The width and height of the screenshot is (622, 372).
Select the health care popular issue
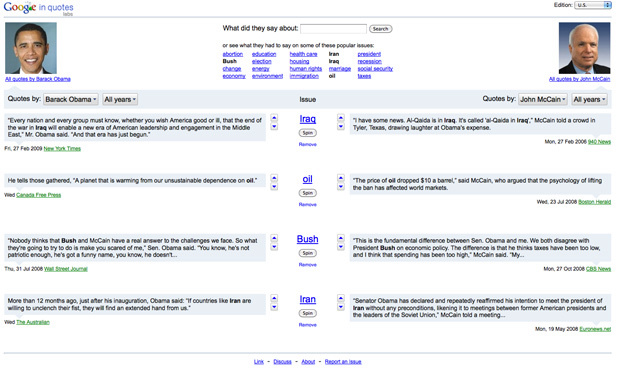pos(303,54)
